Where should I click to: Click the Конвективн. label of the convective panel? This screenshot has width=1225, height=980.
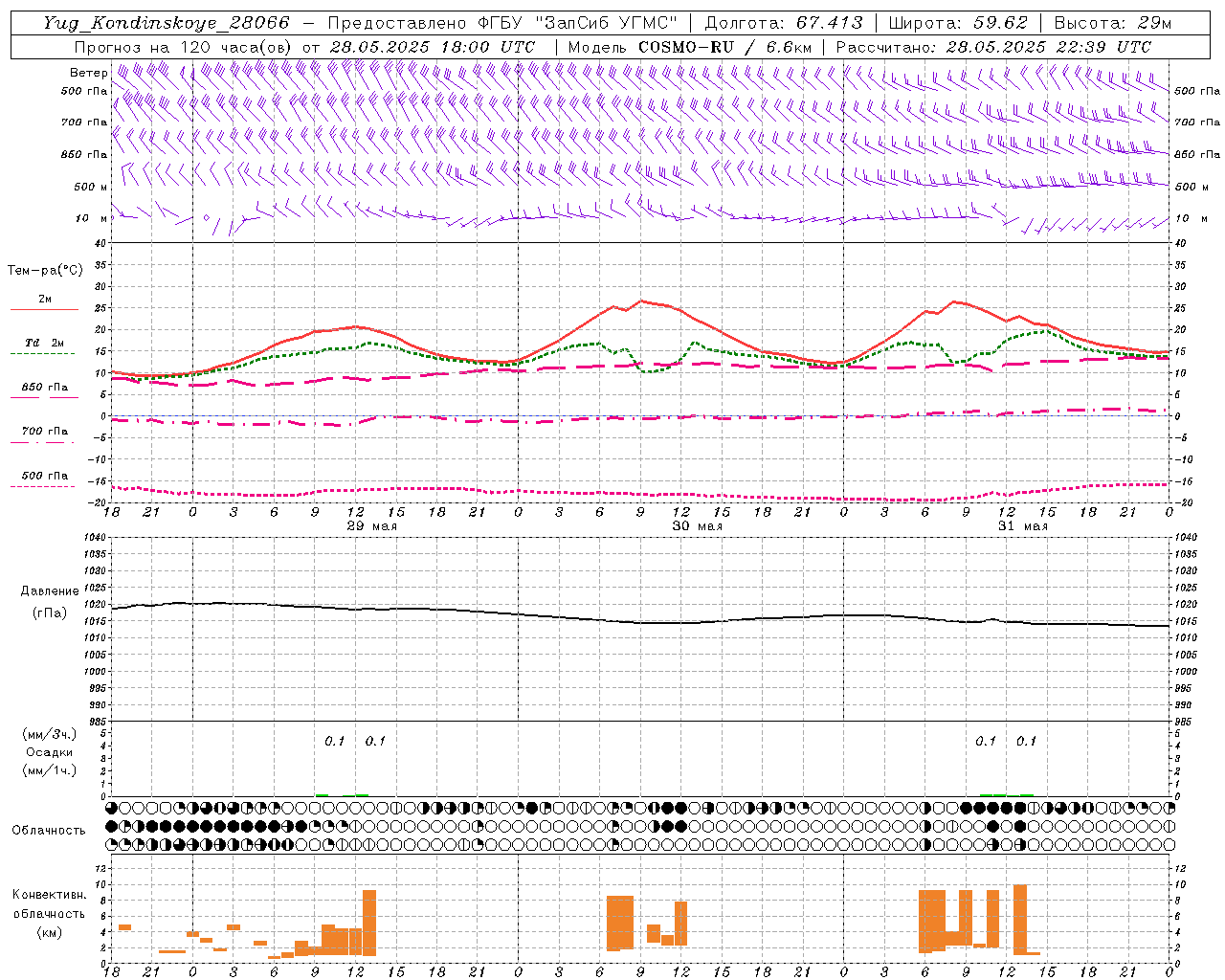tap(50, 894)
